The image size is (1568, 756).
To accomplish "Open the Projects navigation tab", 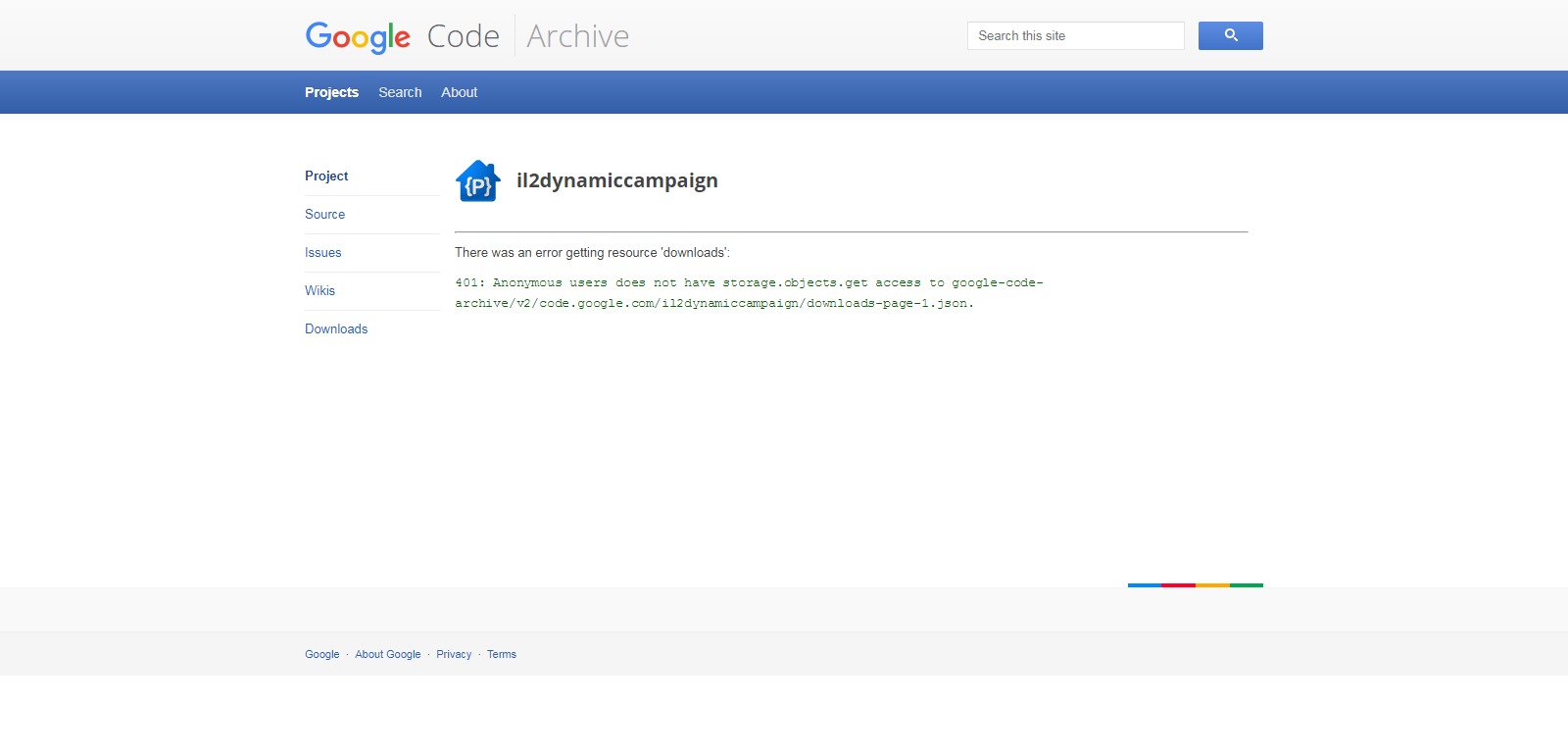I will 331,92.
